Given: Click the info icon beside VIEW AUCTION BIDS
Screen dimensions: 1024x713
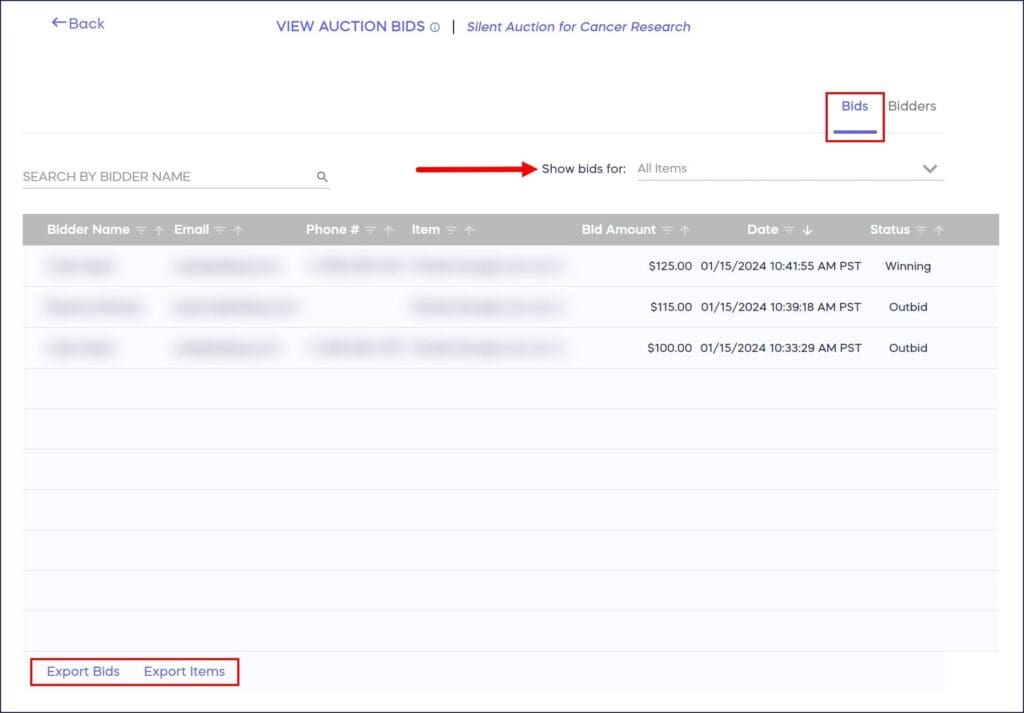Looking at the screenshot, I should (x=434, y=26).
